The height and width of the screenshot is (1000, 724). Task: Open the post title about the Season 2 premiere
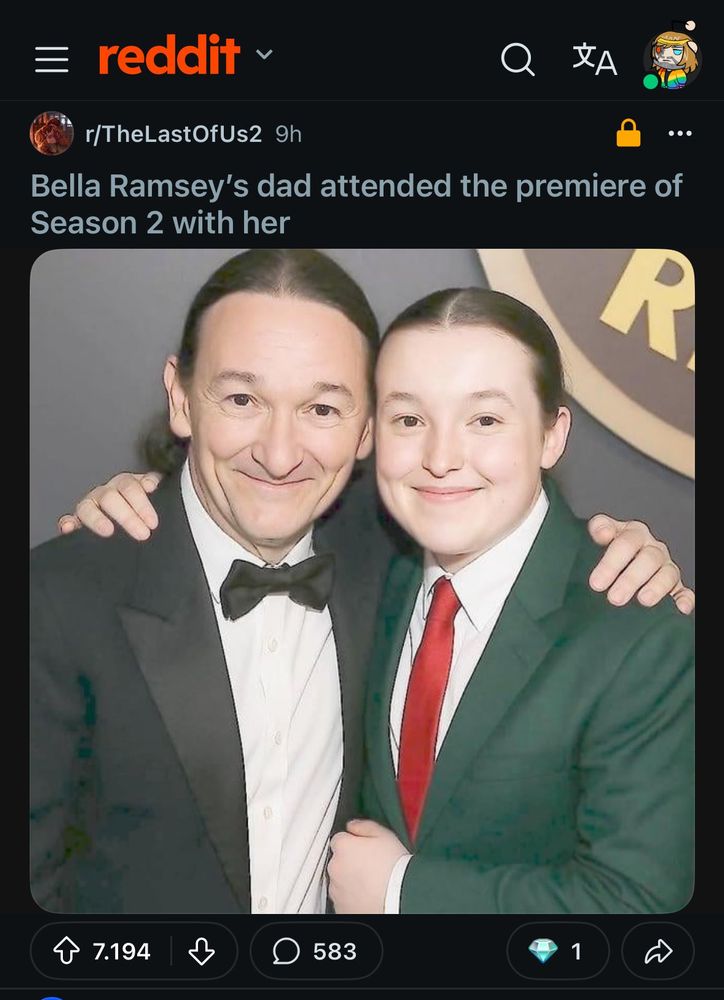[x=357, y=204]
